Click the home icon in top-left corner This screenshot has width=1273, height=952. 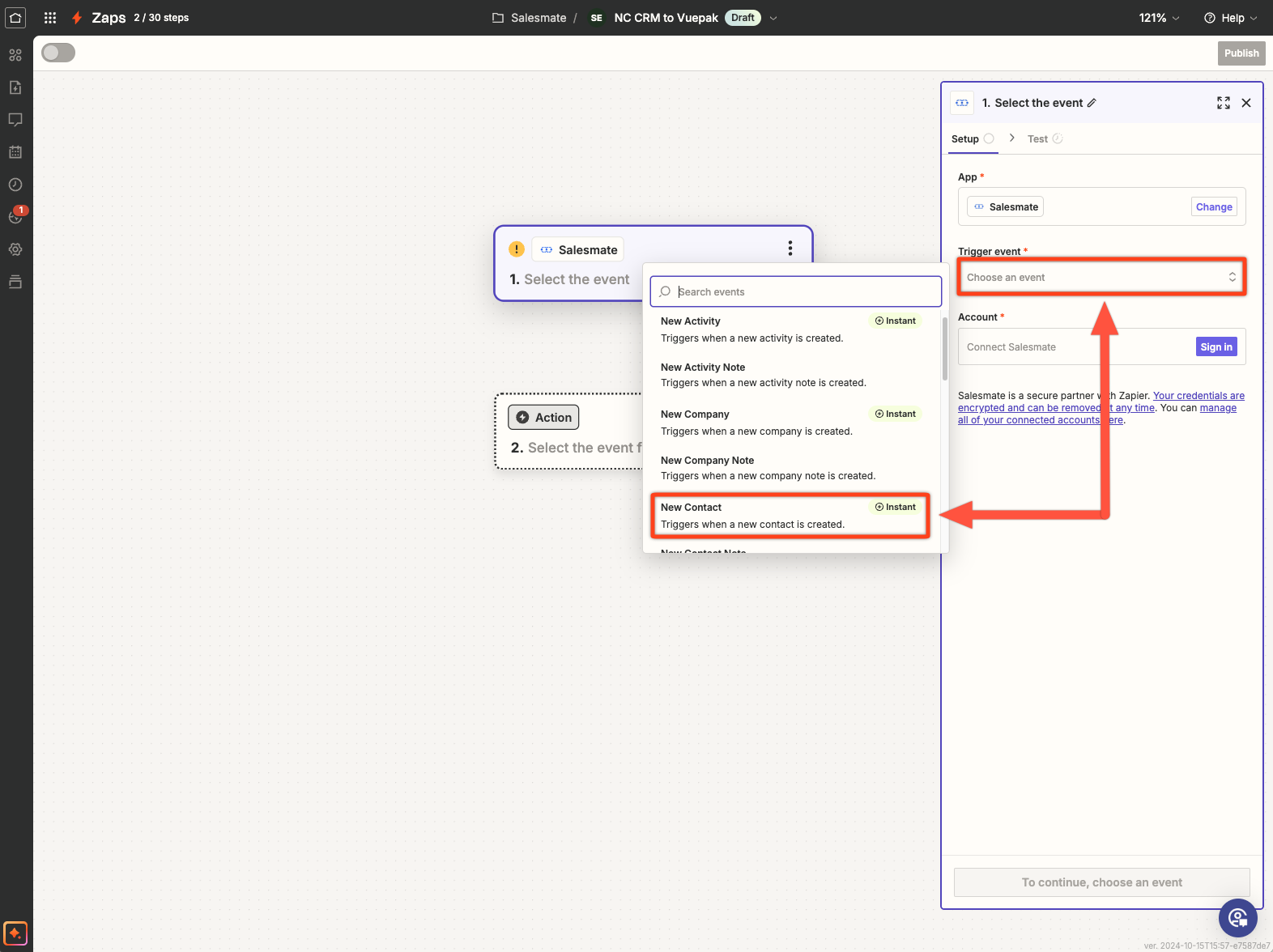[15, 18]
